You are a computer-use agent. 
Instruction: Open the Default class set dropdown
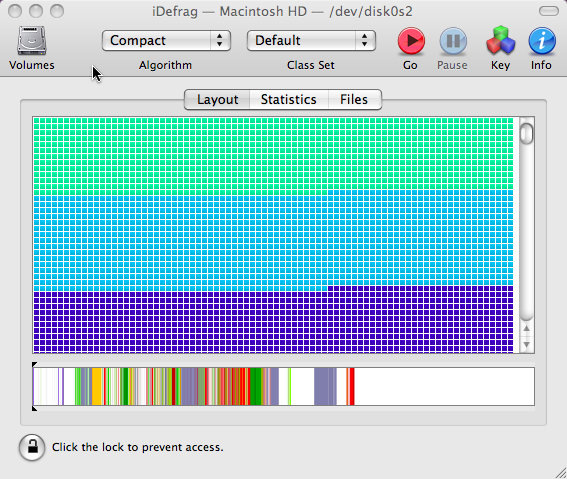click(311, 40)
